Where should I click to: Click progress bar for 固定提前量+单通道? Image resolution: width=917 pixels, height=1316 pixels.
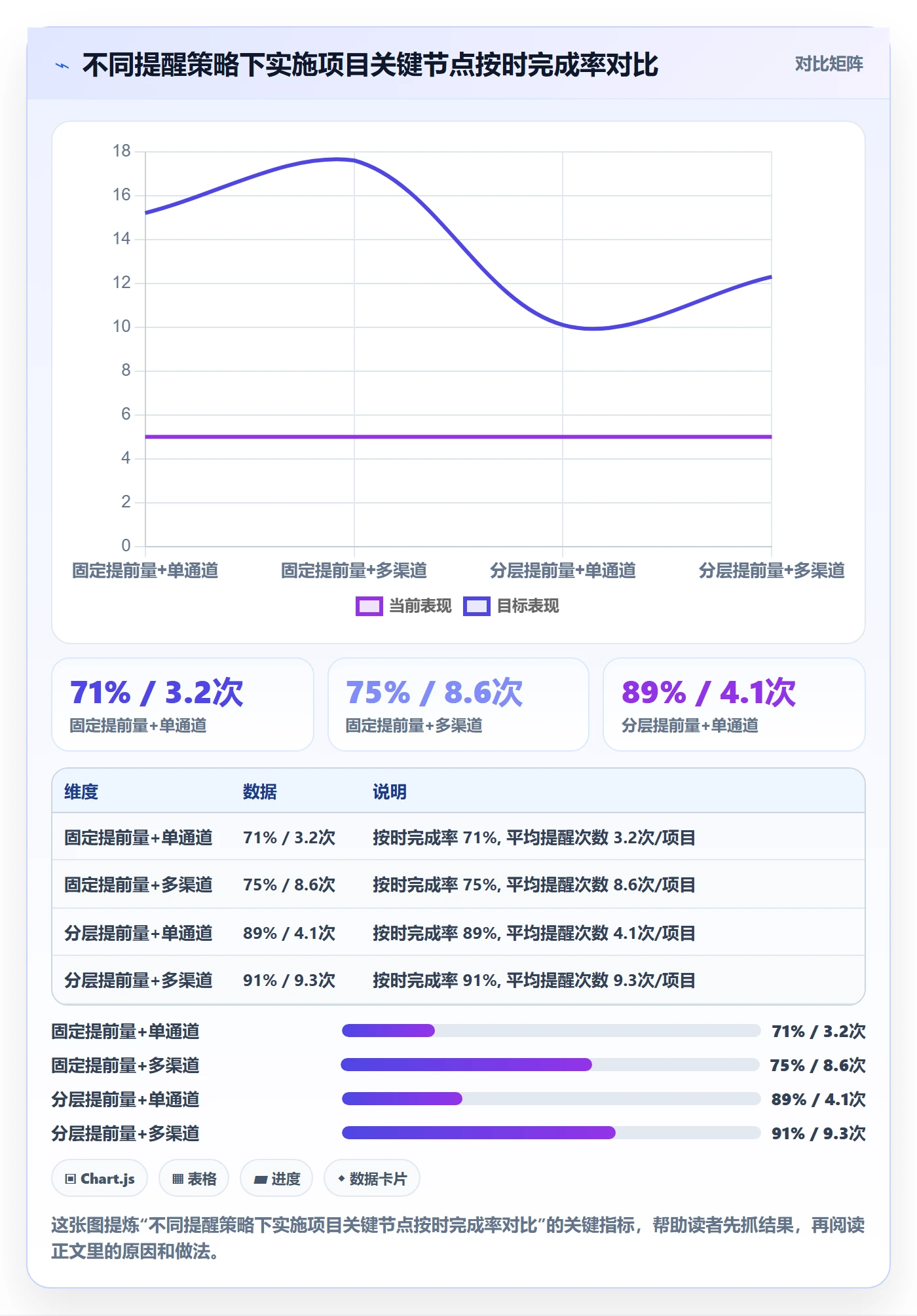coord(550,1031)
